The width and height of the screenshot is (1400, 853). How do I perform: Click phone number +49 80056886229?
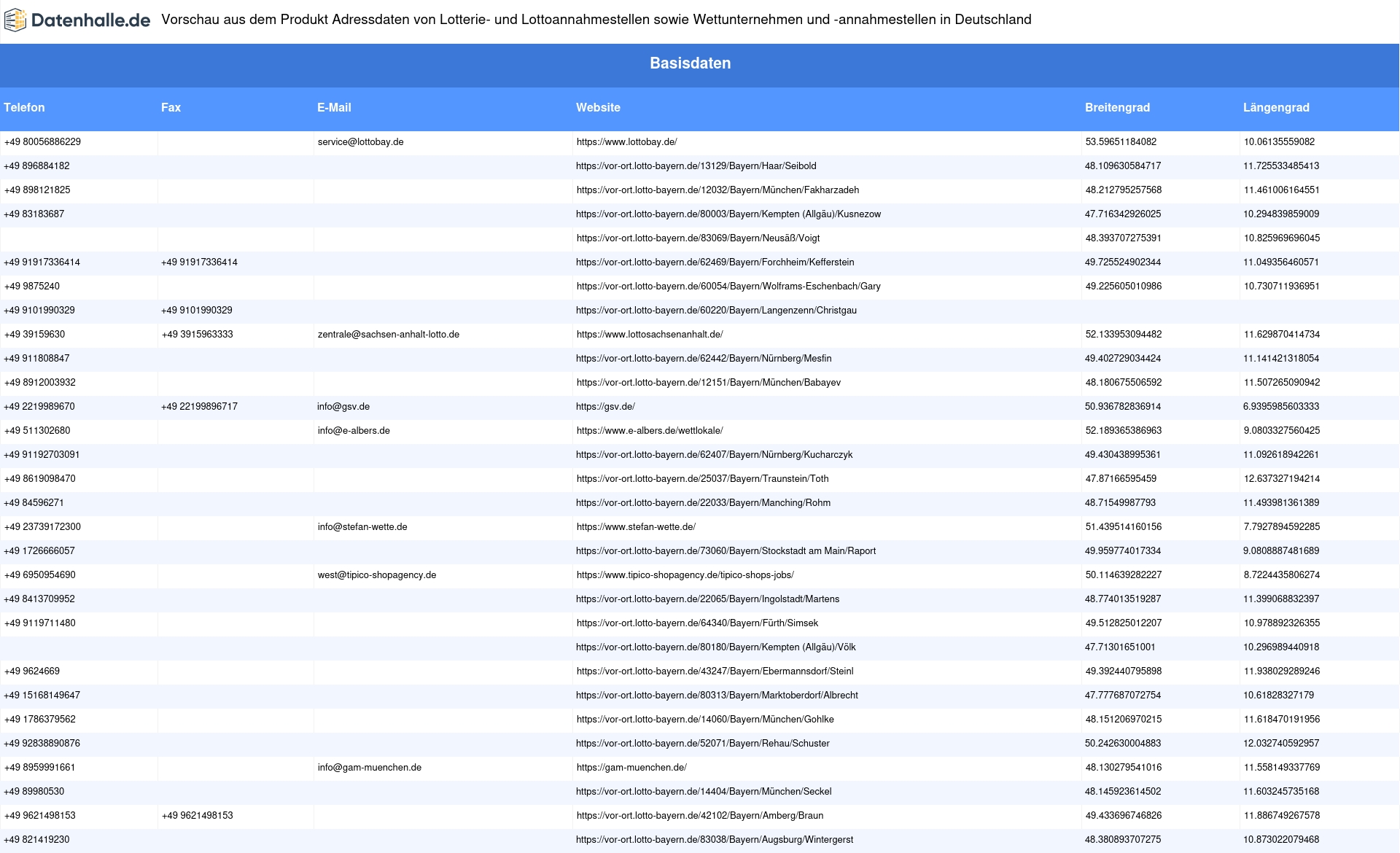pos(42,142)
